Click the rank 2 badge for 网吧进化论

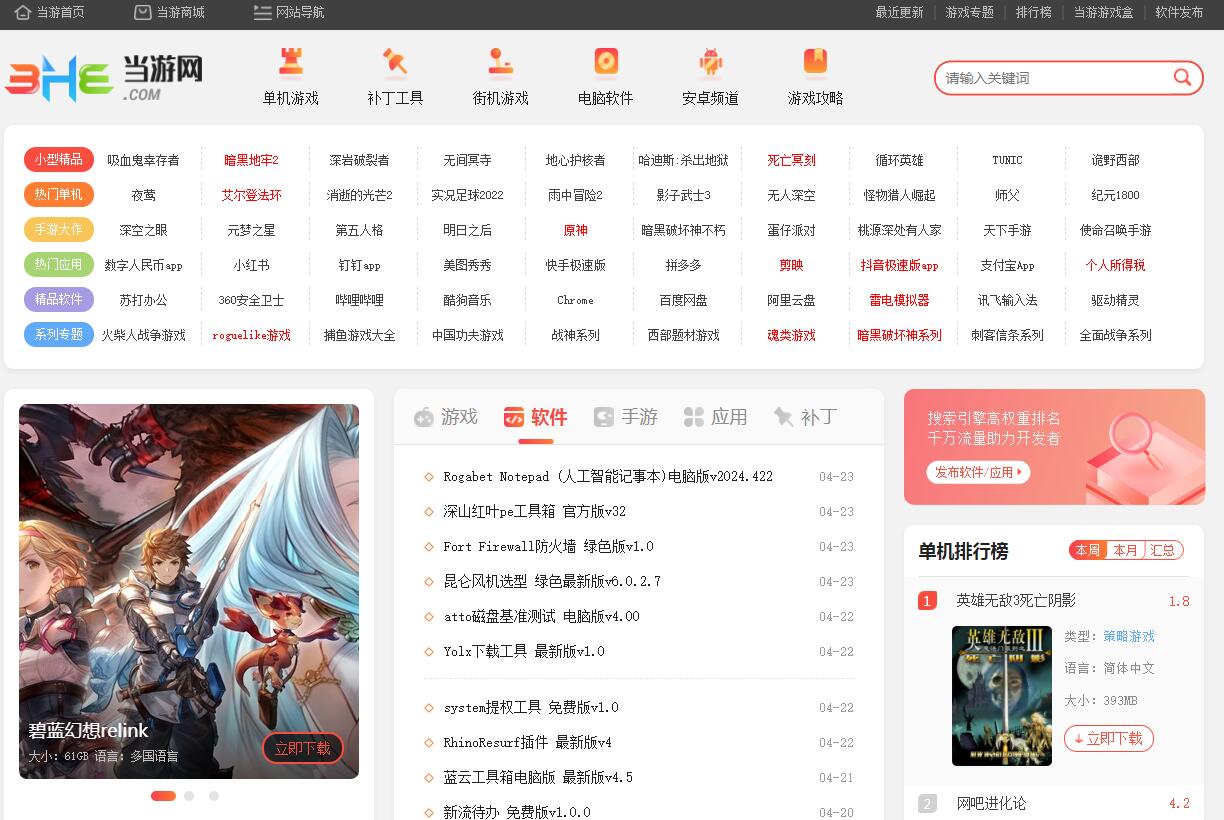[x=927, y=804]
